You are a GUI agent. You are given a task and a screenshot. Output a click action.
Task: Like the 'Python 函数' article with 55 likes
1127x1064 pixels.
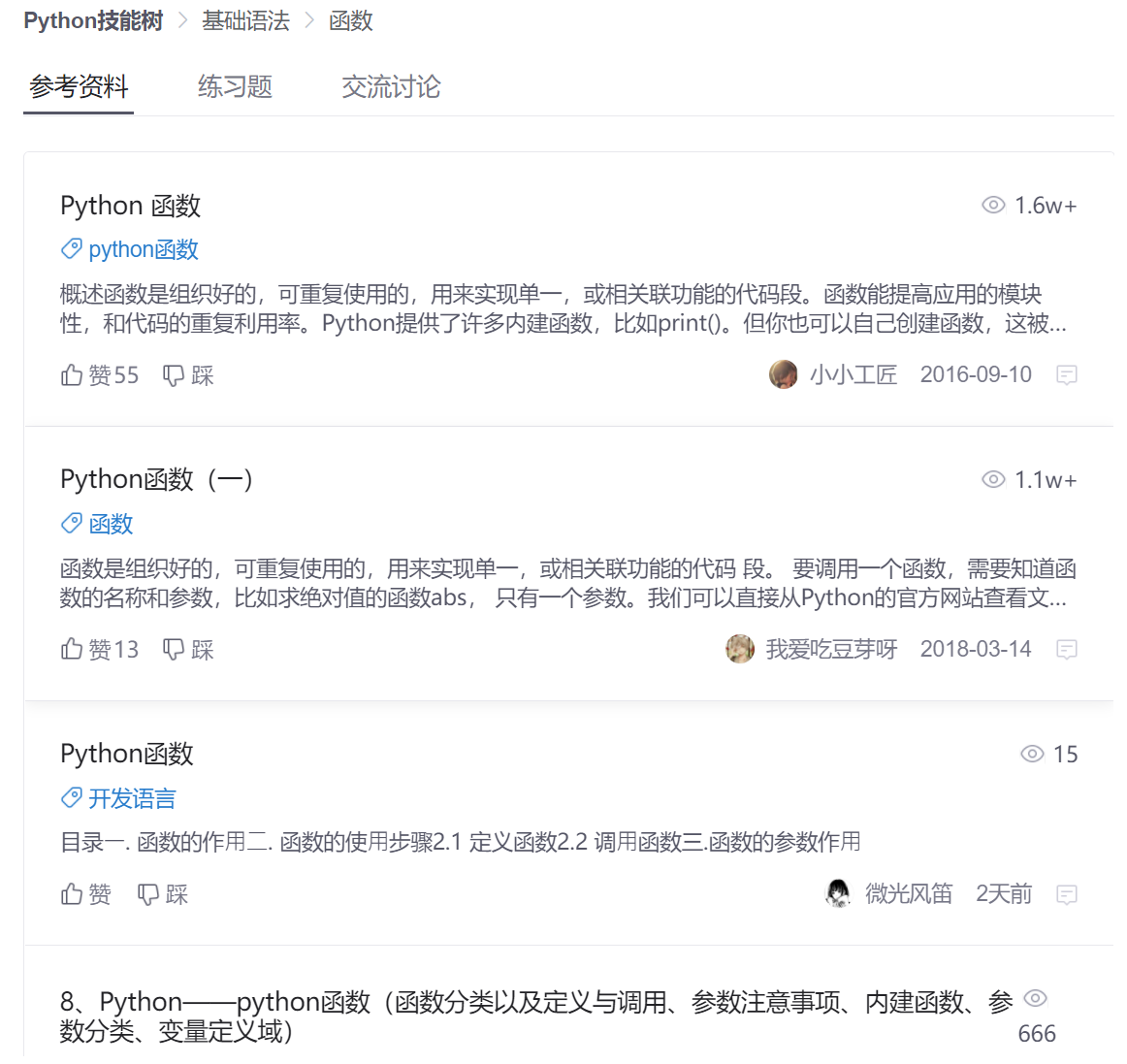click(99, 375)
